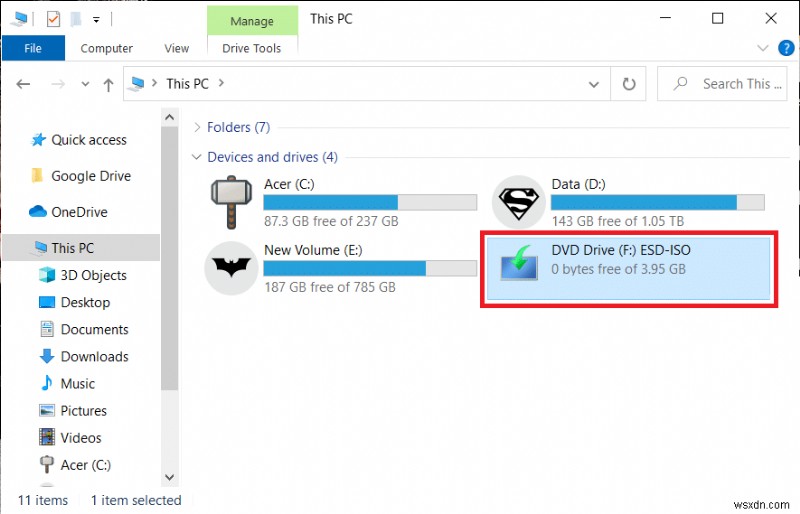Click the New folder quick access icon
The image size is (800, 514).
76,19
